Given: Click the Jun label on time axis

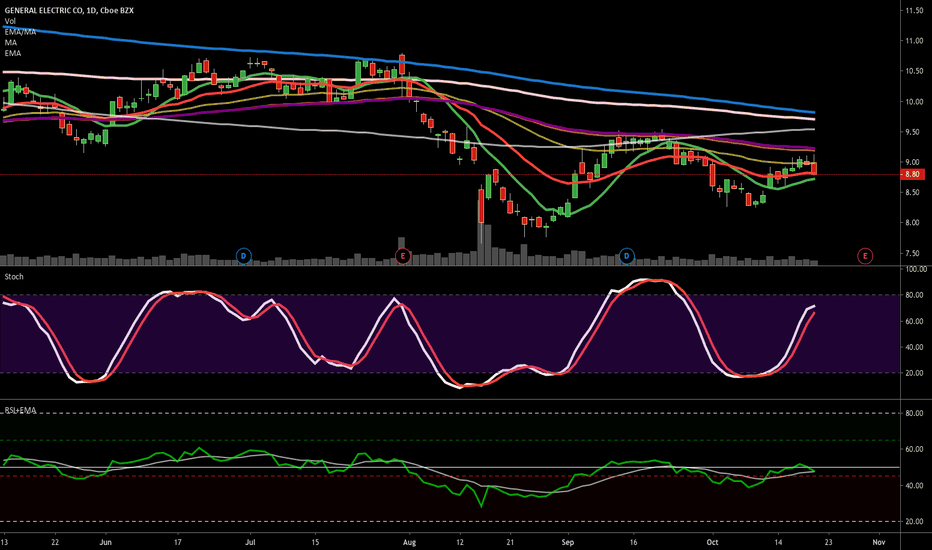Looking at the screenshot, I should [106, 542].
